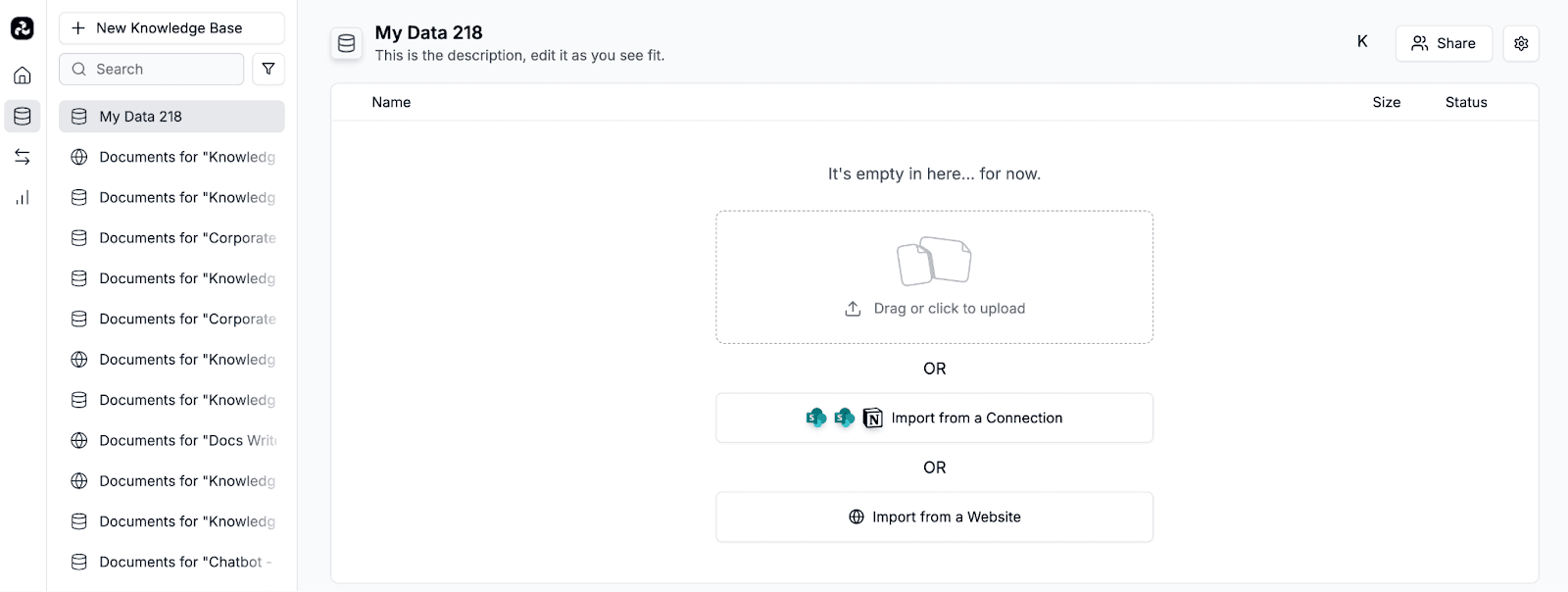Click the database icon beside title

pos(346,43)
